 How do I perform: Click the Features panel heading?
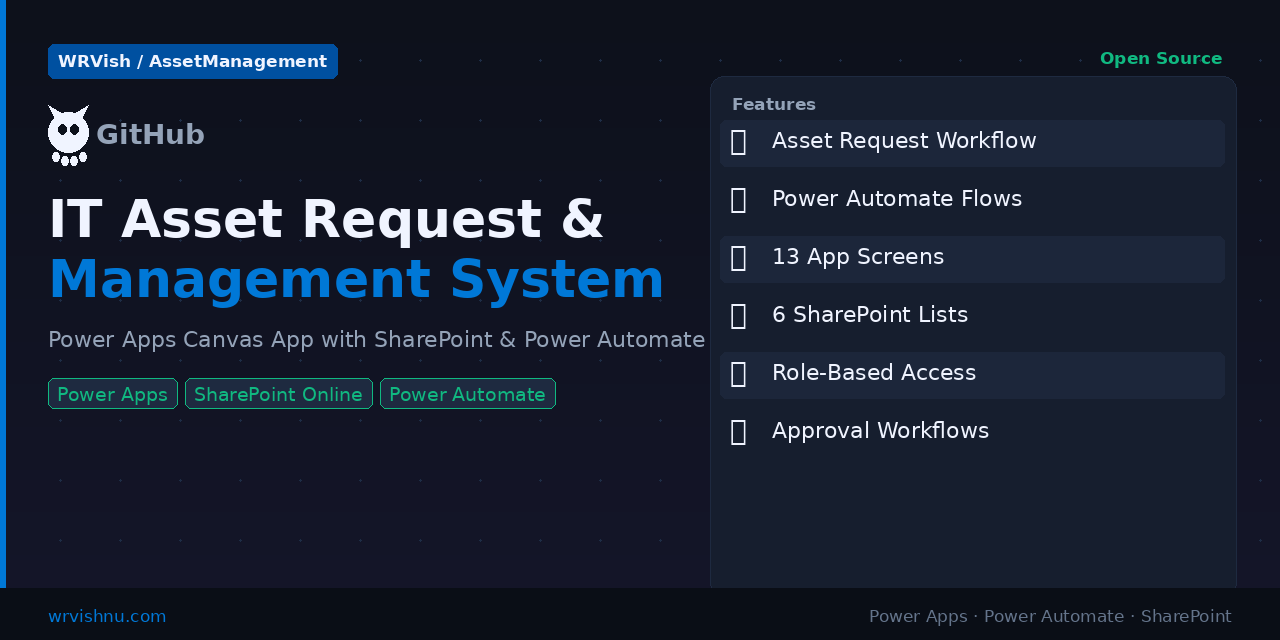coord(774,104)
